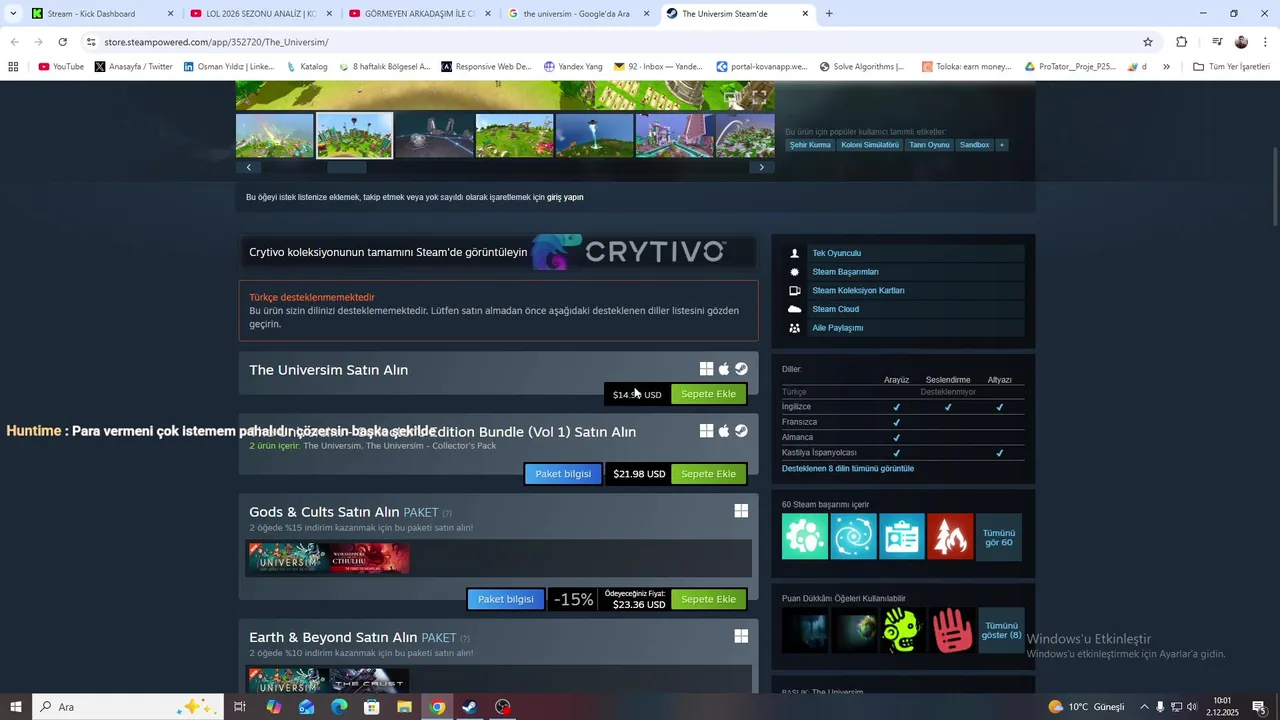Open the red burning trees achievement icon
Screen dimensions: 1280x720
click(x=950, y=537)
